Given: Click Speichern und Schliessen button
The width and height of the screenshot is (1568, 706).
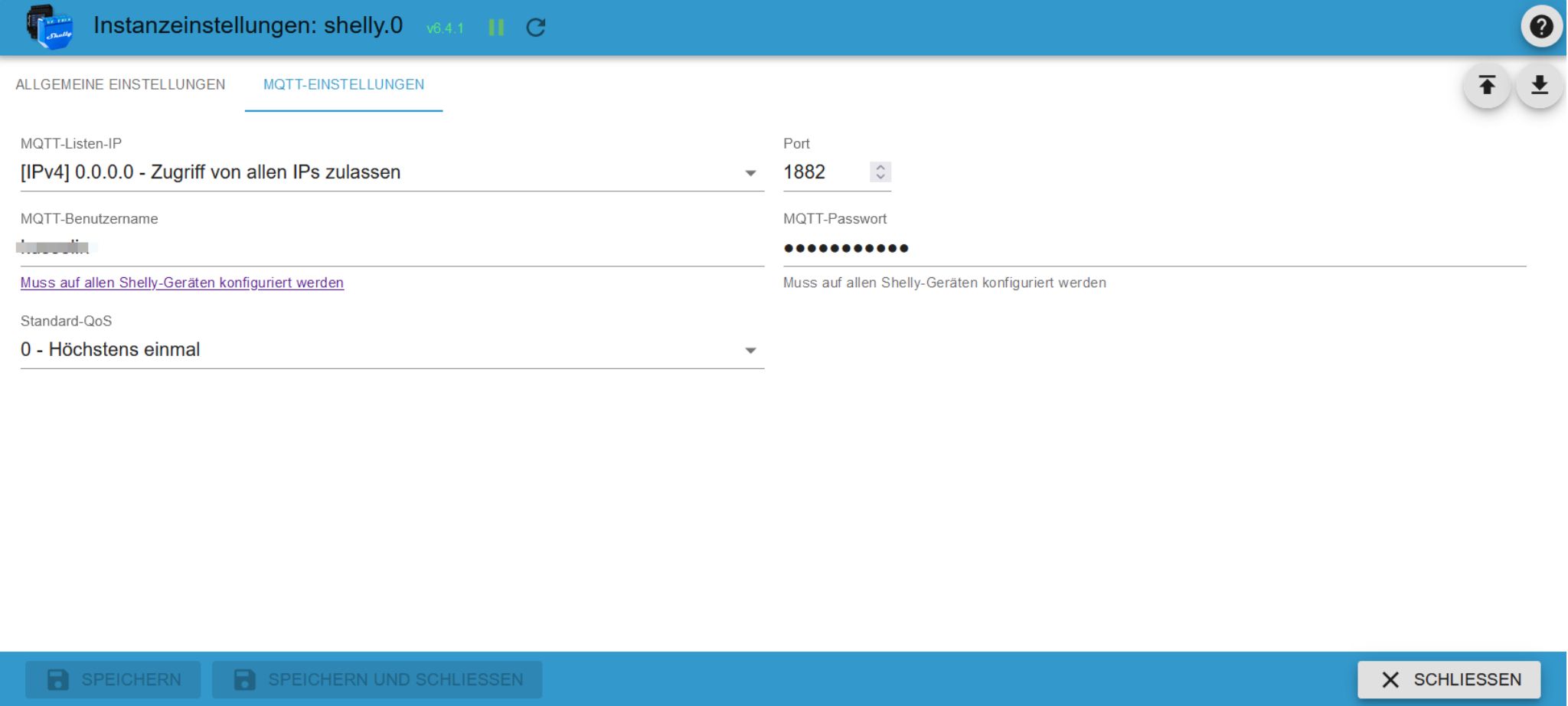Looking at the screenshot, I should coord(377,679).
